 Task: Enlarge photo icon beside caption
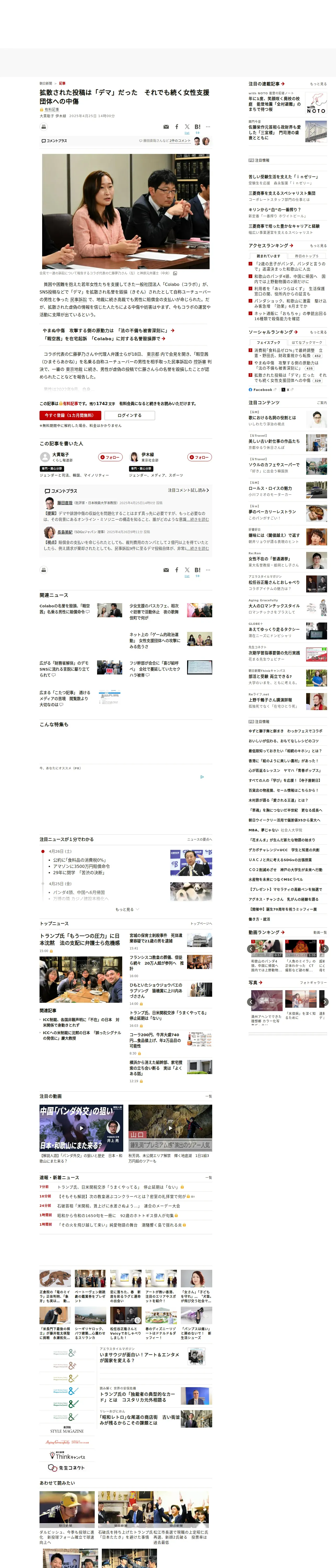pyautogui.click(x=175, y=273)
